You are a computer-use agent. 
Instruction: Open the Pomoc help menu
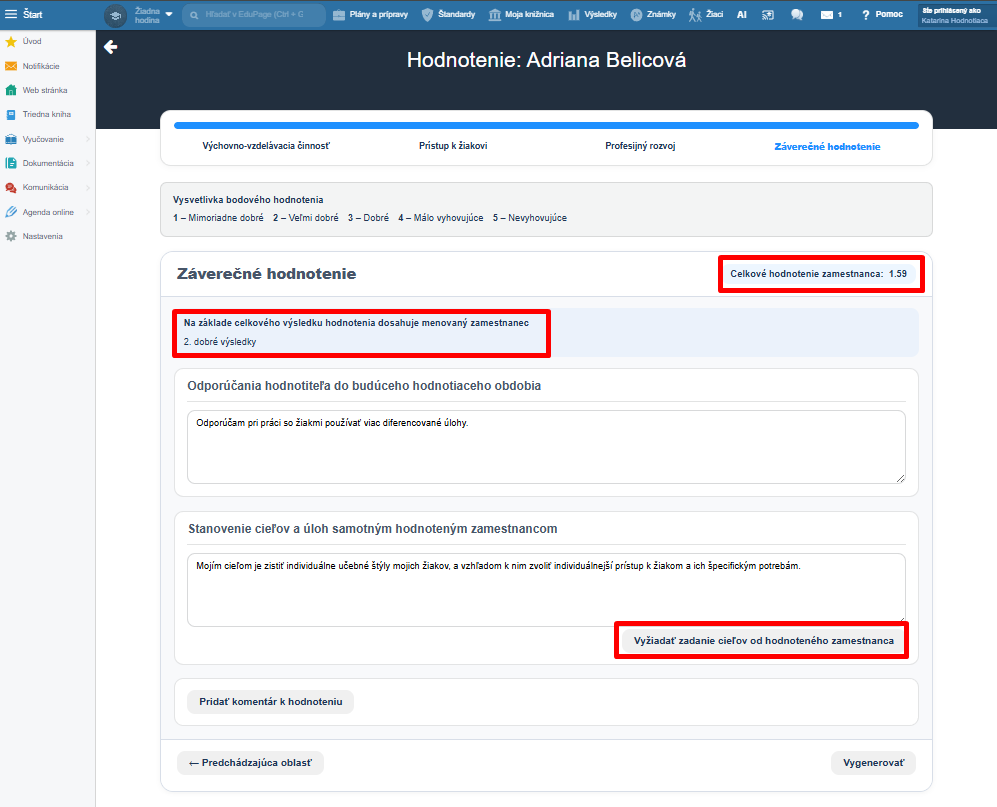(882, 15)
